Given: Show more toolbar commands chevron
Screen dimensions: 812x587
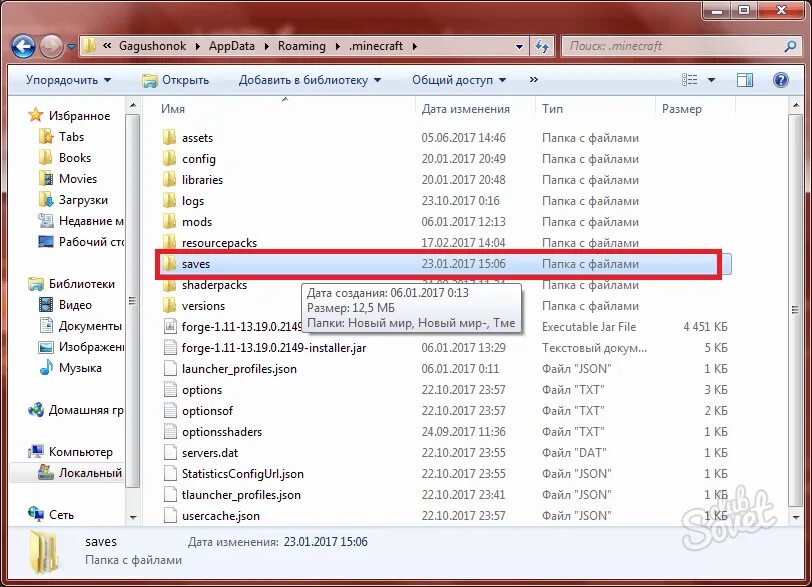Looking at the screenshot, I should tap(533, 80).
